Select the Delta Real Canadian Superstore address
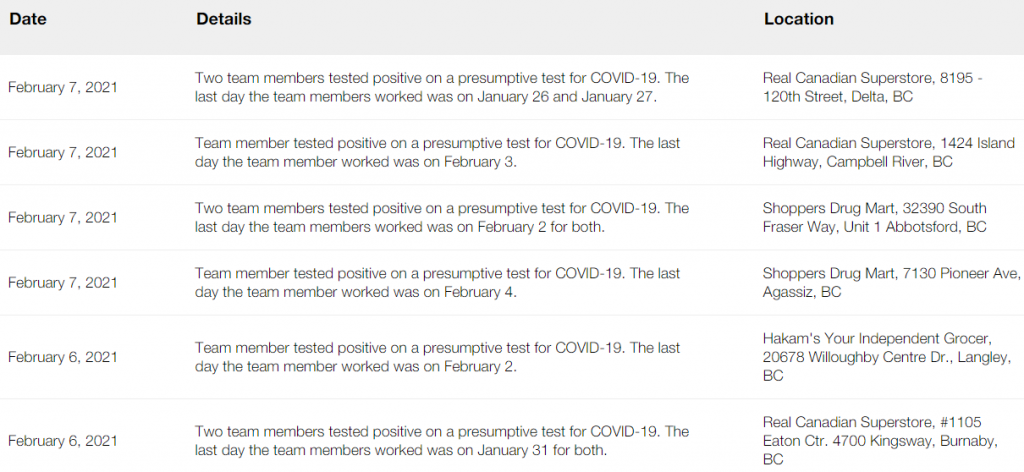This screenshot has width=1024, height=472. (872, 87)
